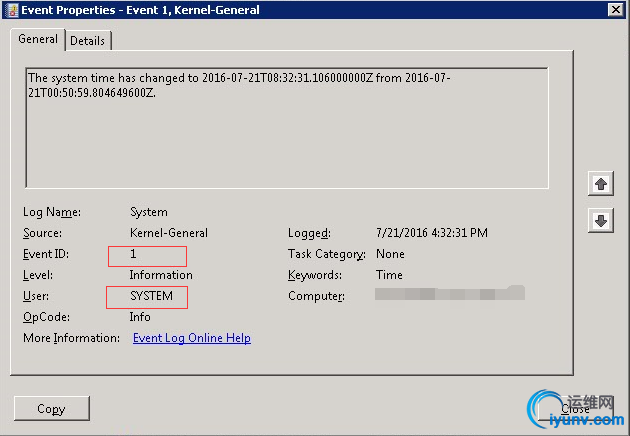
Task: Open the Event Log Online Help link
Action: click(x=192, y=338)
